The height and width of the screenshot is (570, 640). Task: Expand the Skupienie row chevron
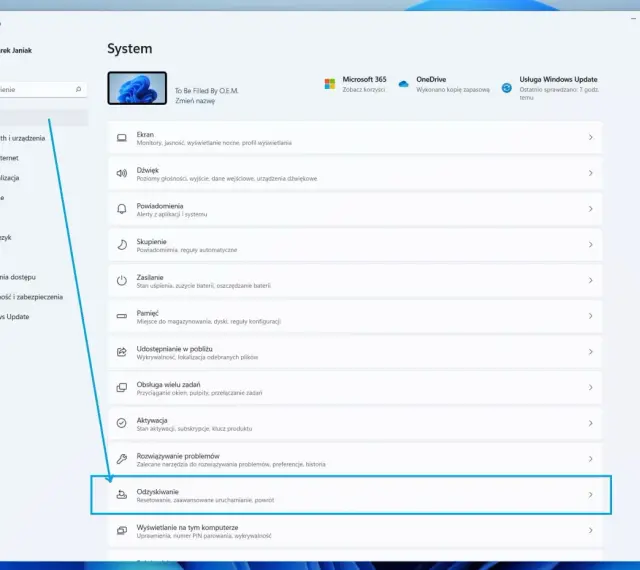click(591, 245)
